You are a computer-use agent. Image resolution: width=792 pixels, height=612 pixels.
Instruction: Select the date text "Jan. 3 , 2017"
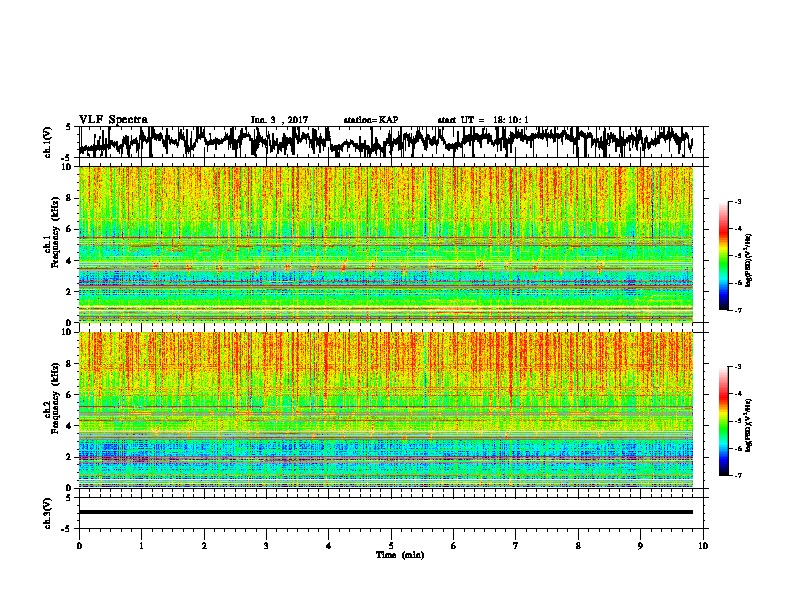(x=279, y=120)
